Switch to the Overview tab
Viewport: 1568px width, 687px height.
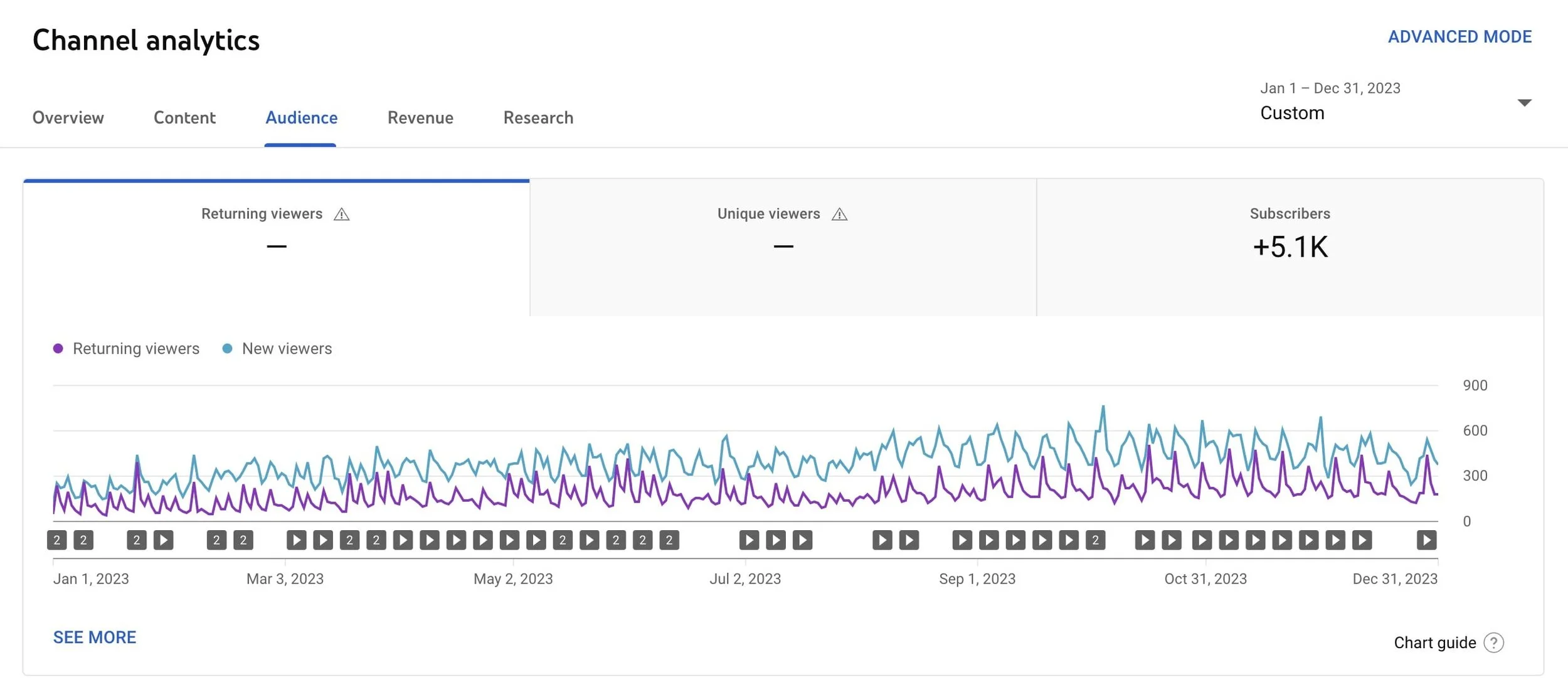(x=68, y=118)
